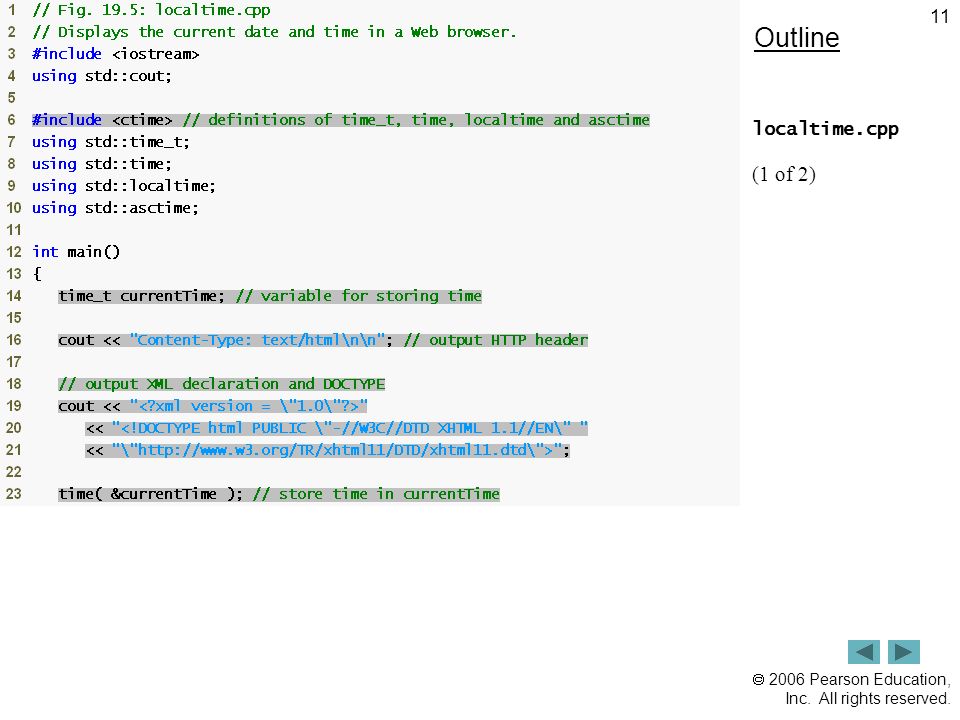960x720 pixels.
Task: Click 'time_t currentTime;' declaration
Action: pyautogui.click(x=141, y=296)
